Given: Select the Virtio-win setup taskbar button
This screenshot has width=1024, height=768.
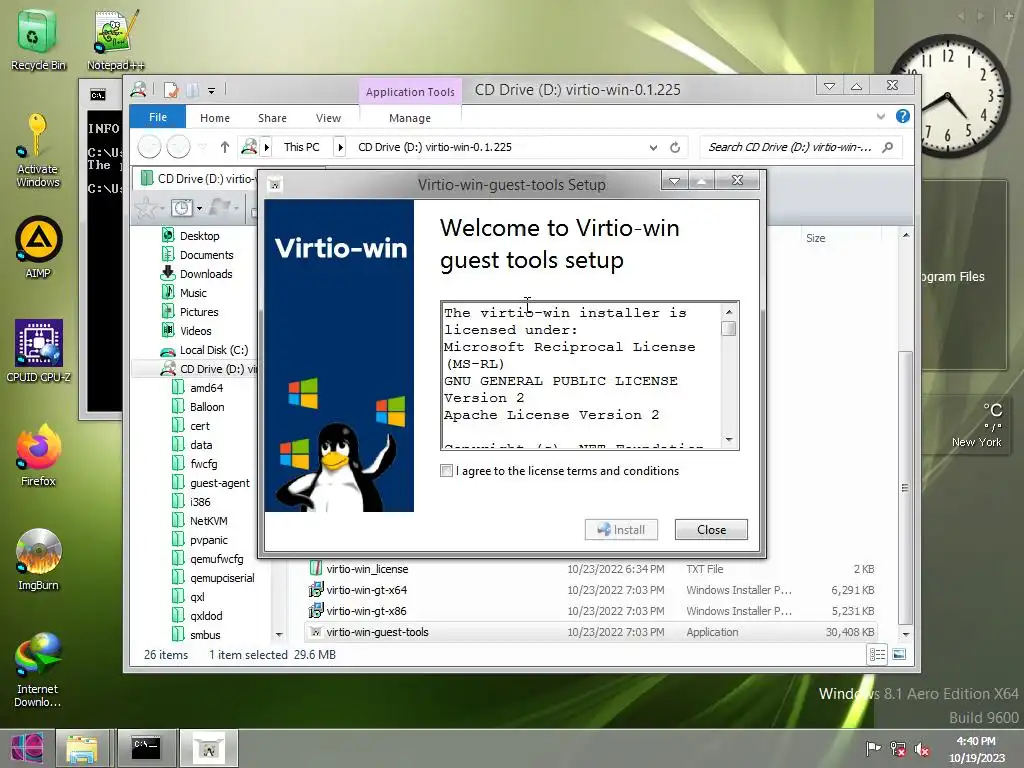Looking at the screenshot, I should click(x=209, y=748).
